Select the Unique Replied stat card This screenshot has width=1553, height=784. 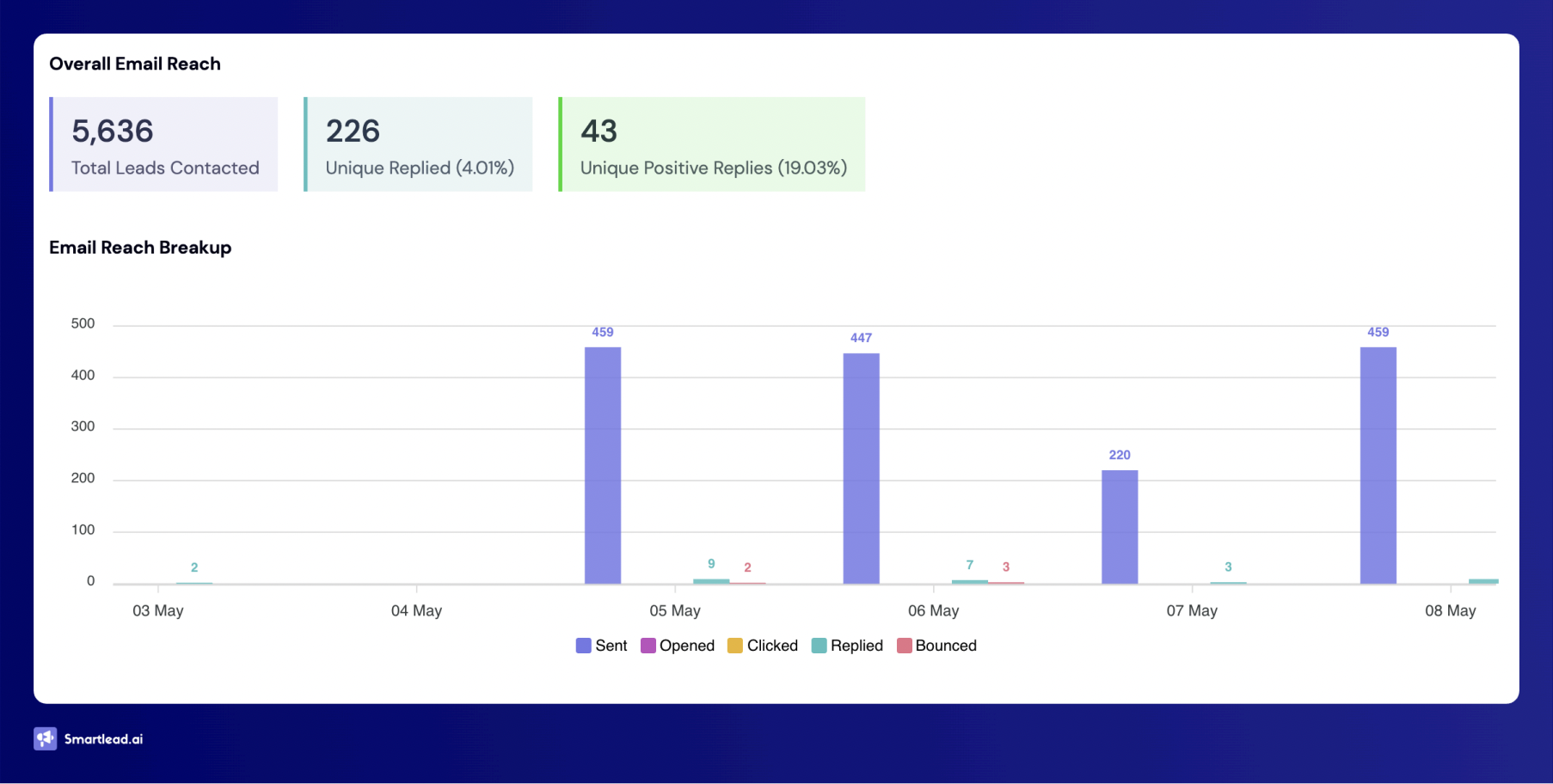click(419, 144)
